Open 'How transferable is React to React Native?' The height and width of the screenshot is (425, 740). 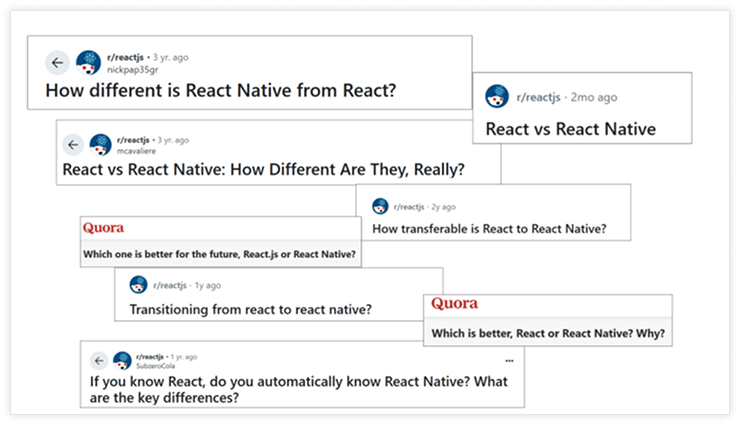click(x=489, y=229)
